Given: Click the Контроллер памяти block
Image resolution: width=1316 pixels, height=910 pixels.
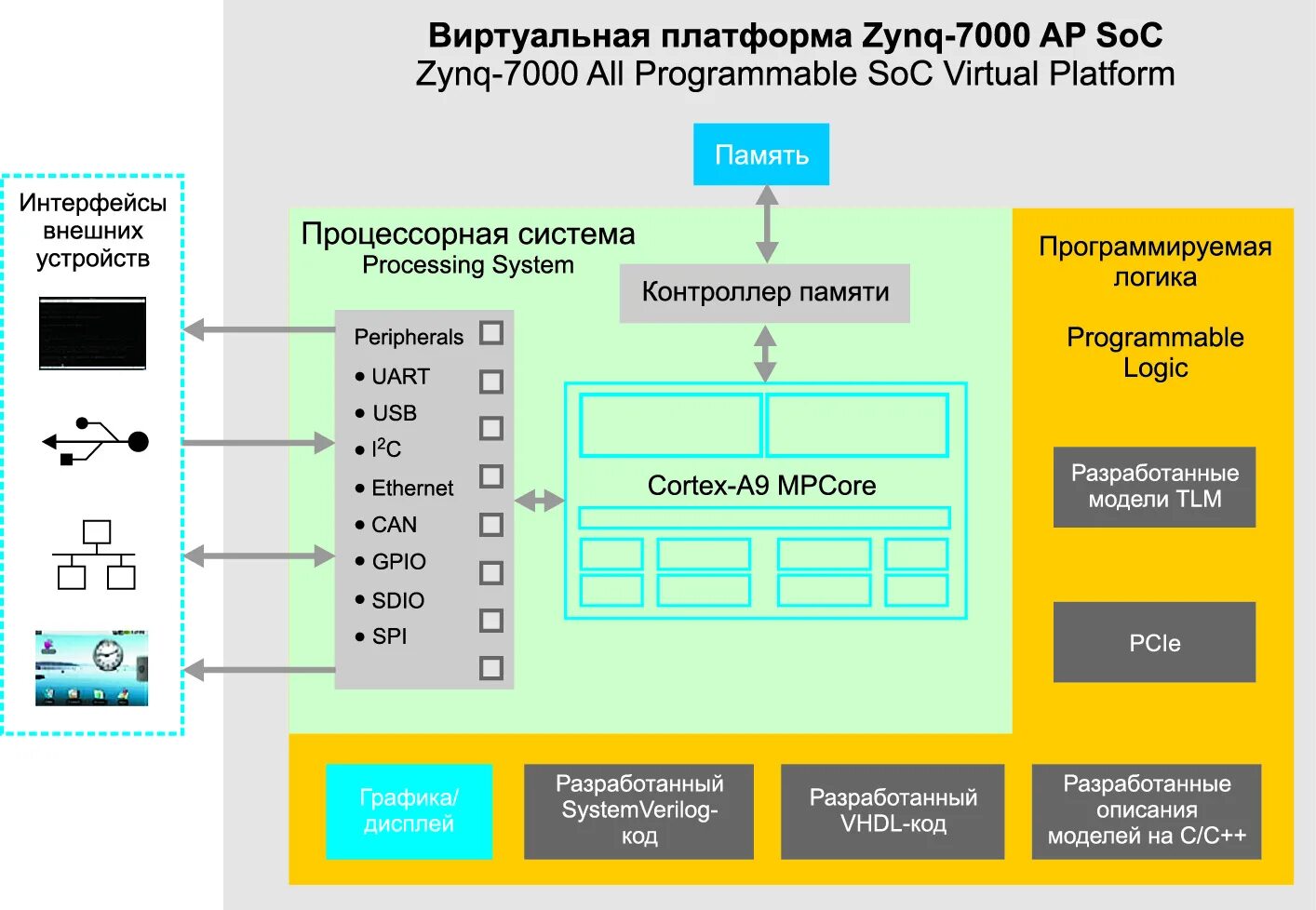Looking at the screenshot, I should [x=765, y=293].
